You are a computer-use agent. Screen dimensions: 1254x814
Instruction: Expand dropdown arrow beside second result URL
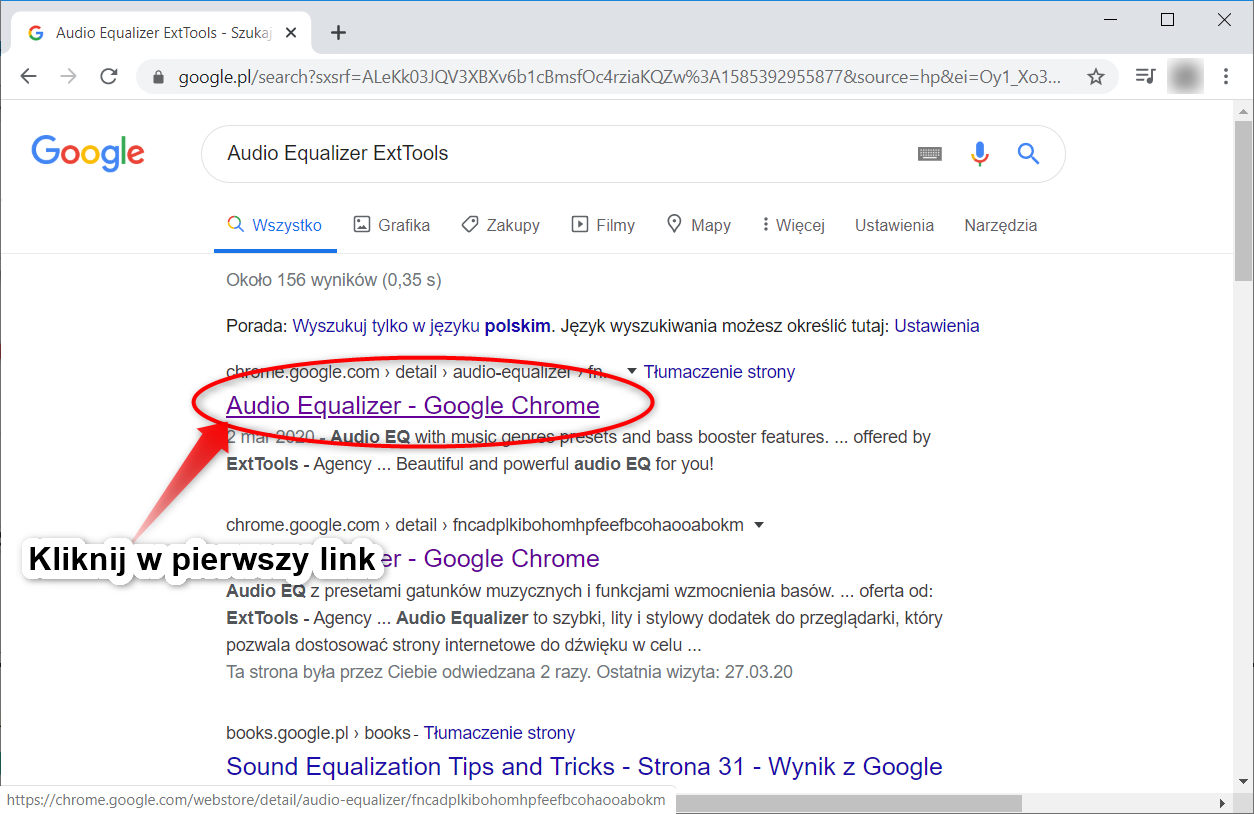758,525
